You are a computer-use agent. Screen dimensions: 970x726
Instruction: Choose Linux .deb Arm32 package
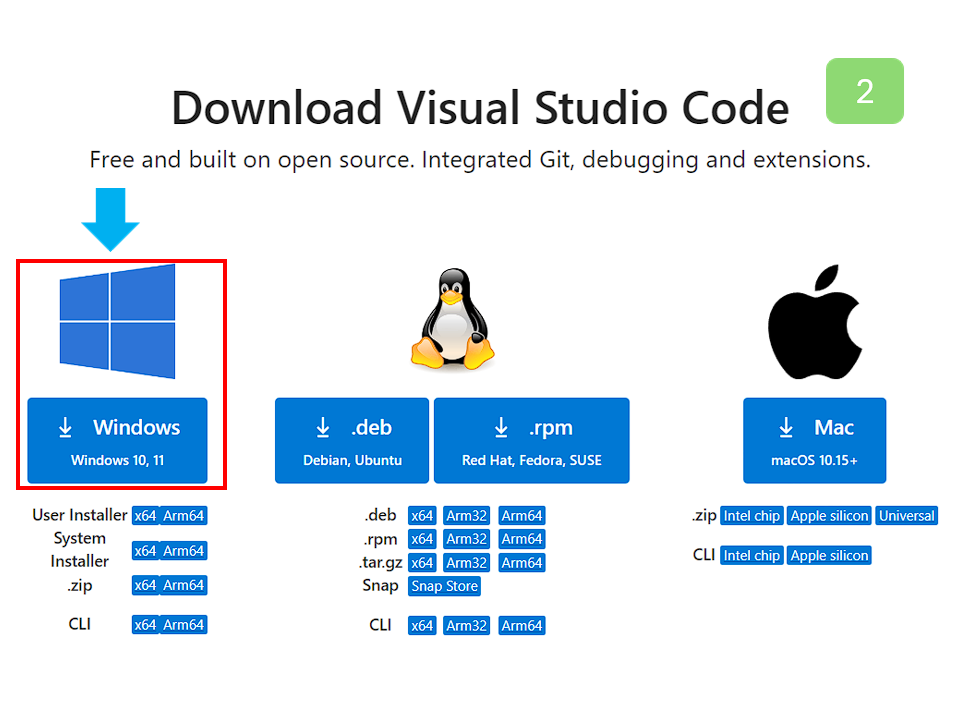(x=466, y=516)
